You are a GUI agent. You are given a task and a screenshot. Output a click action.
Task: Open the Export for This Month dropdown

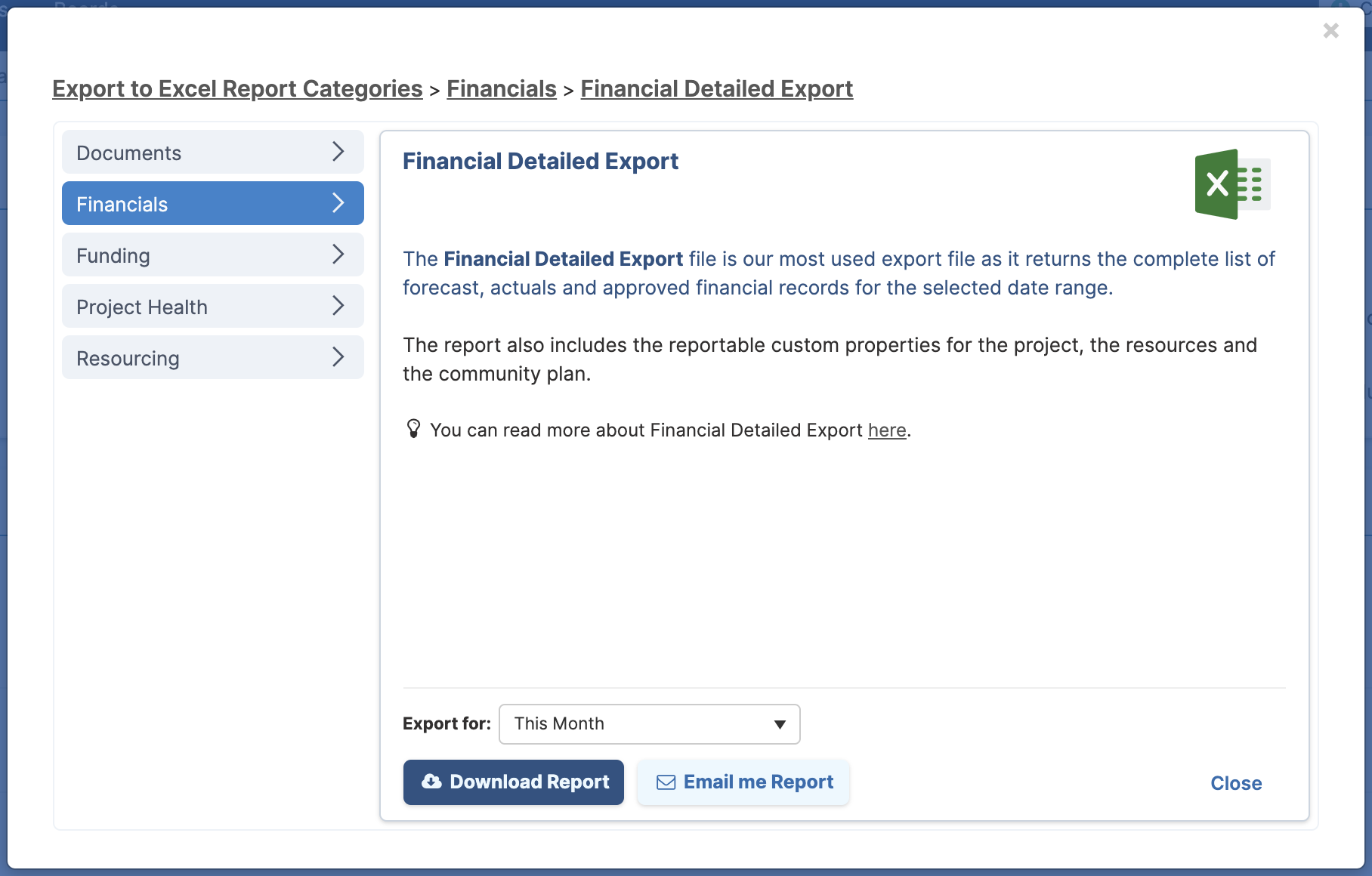coord(650,724)
